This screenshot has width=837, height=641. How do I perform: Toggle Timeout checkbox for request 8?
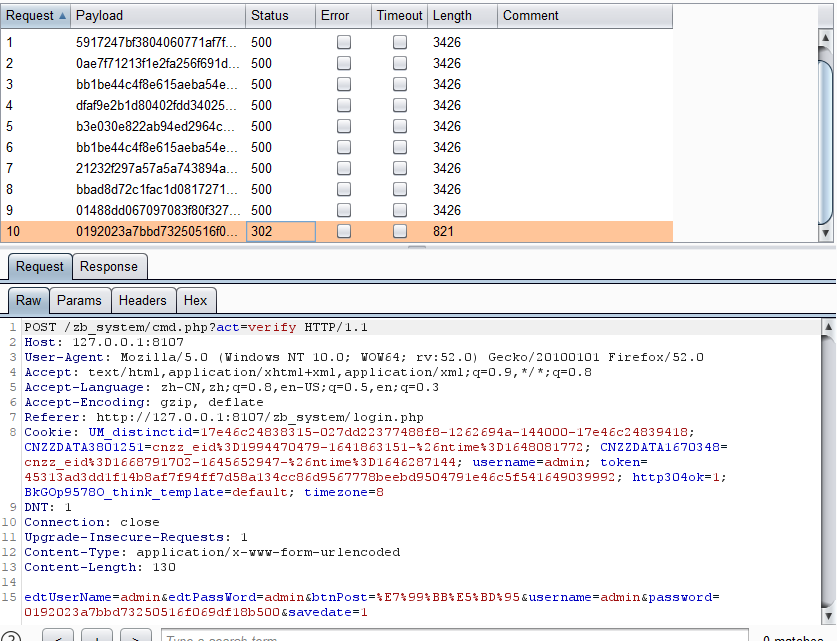pyautogui.click(x=400, y=189)
